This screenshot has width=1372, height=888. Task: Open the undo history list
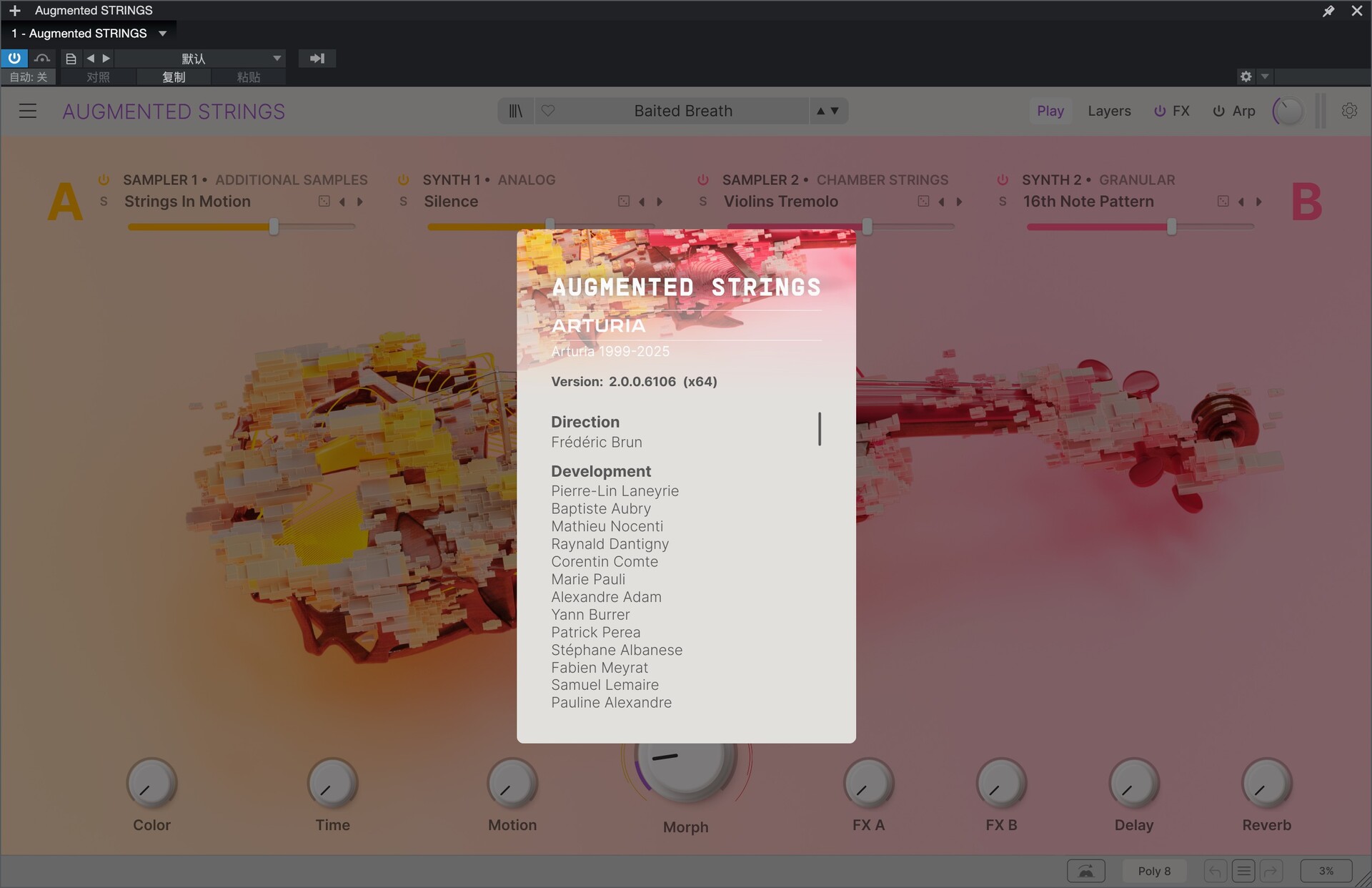(x=1244, y=871)
